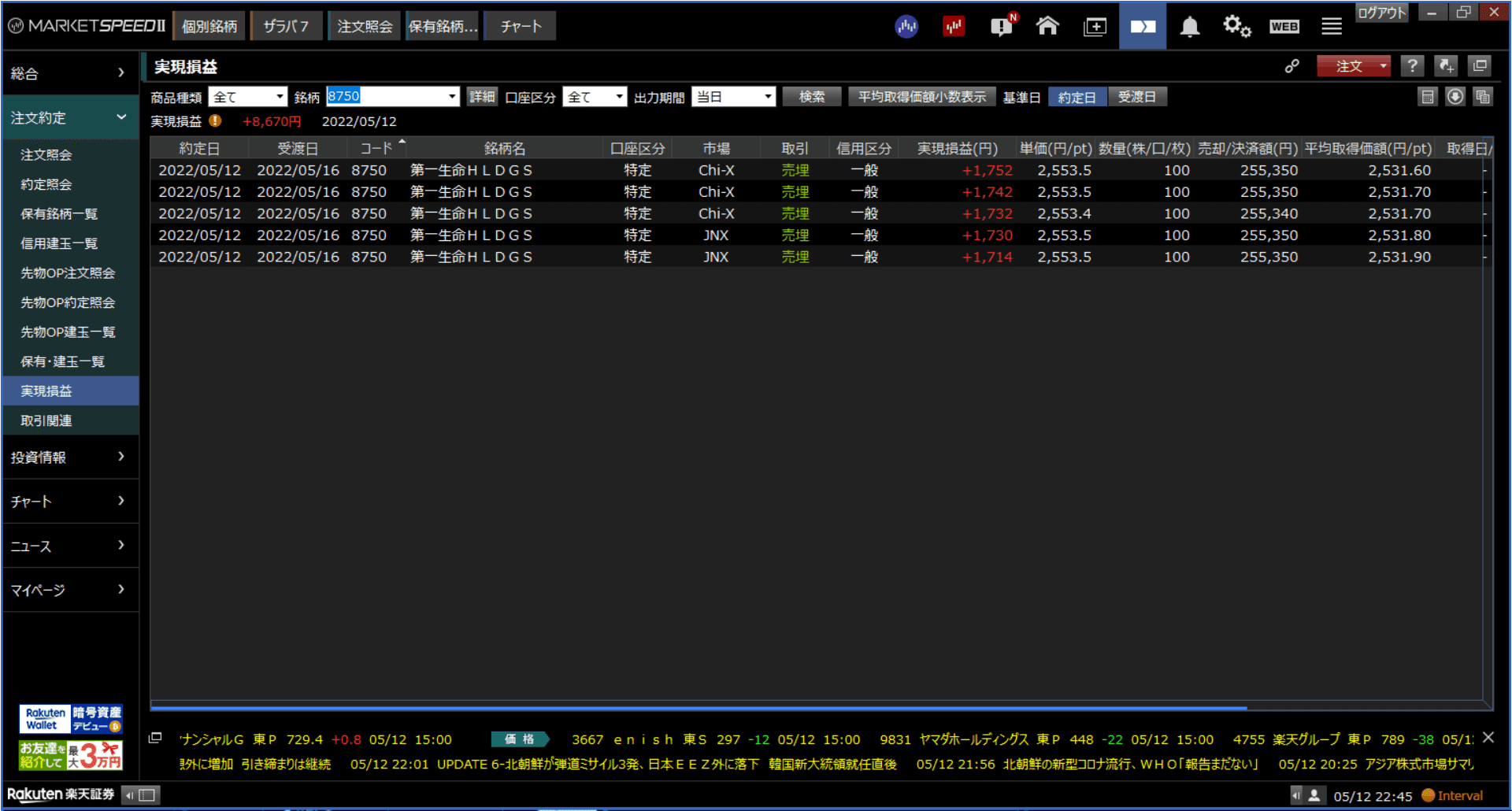The width and height of the screenshot is (1512, 811).
Task: Open the 商品種類 dropdown
Action: point(247,97)
